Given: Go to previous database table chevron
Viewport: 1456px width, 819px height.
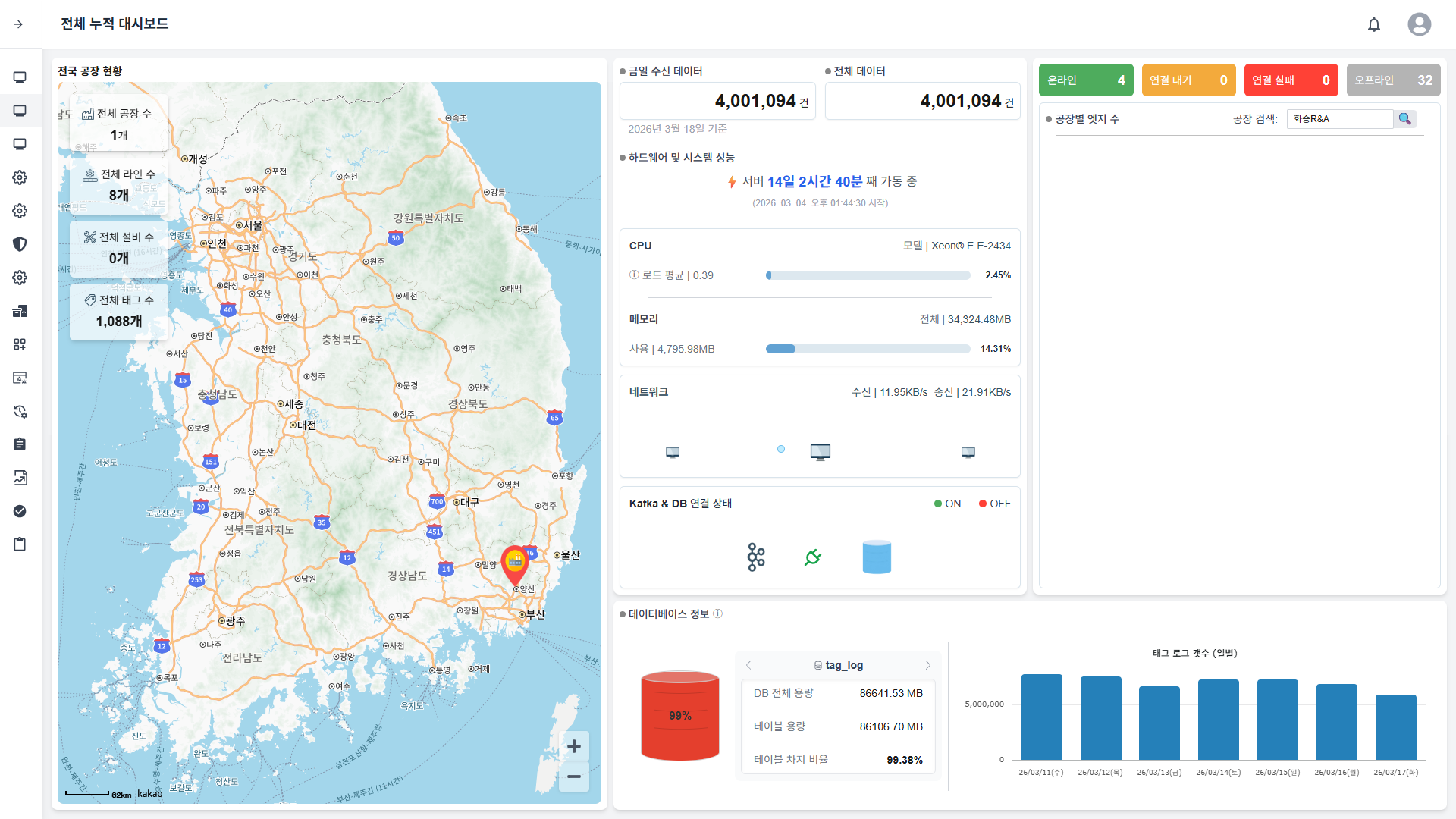Looking at the screenshot, I should click(748, 665).
